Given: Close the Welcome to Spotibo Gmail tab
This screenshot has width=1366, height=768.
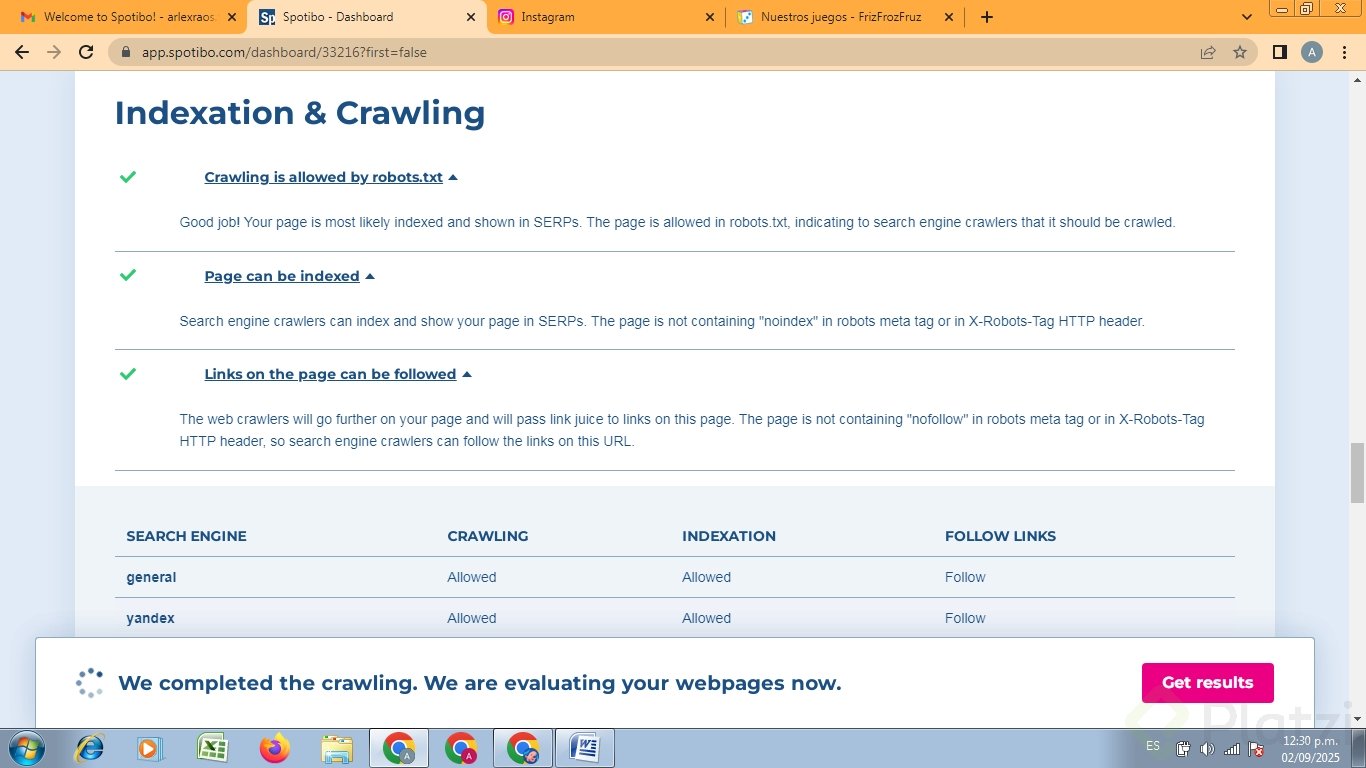Looking at the screenshot, I should coord(233,17).
